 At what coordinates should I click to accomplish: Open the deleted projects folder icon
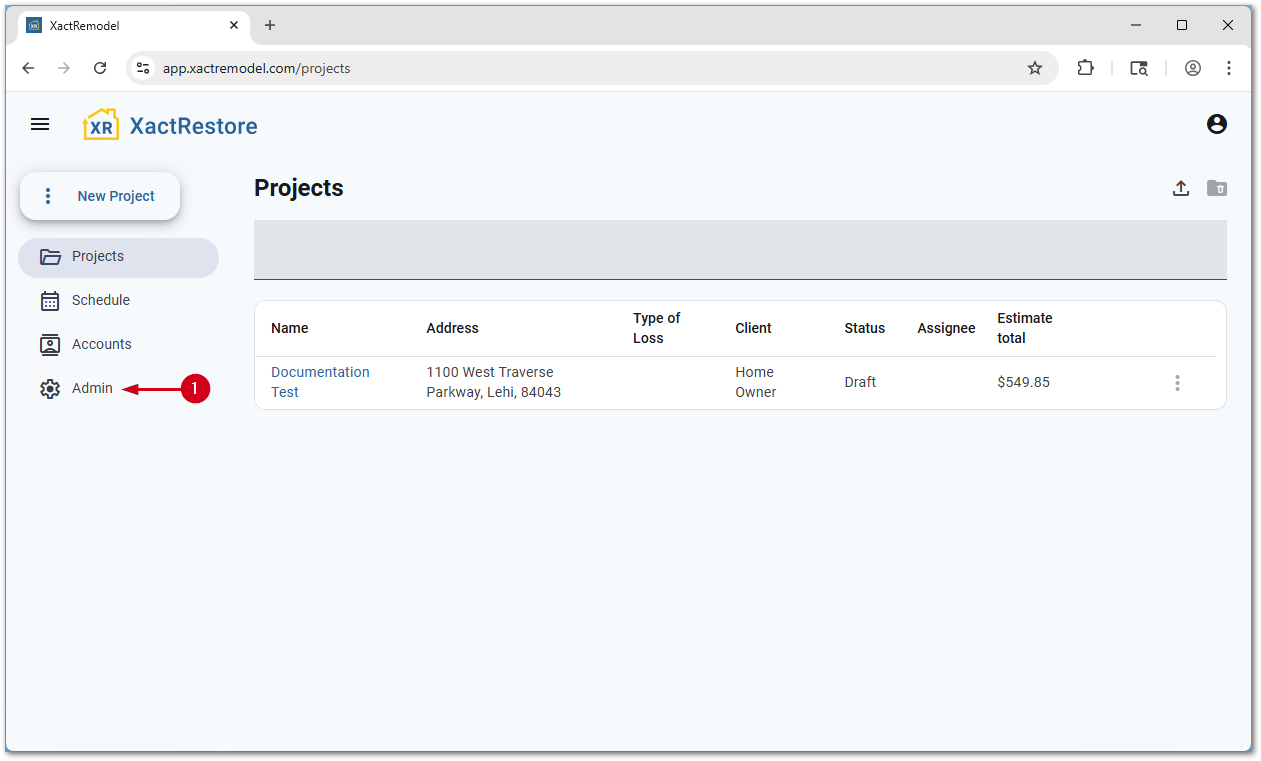pyautogui.click(x=1216, y=188)
